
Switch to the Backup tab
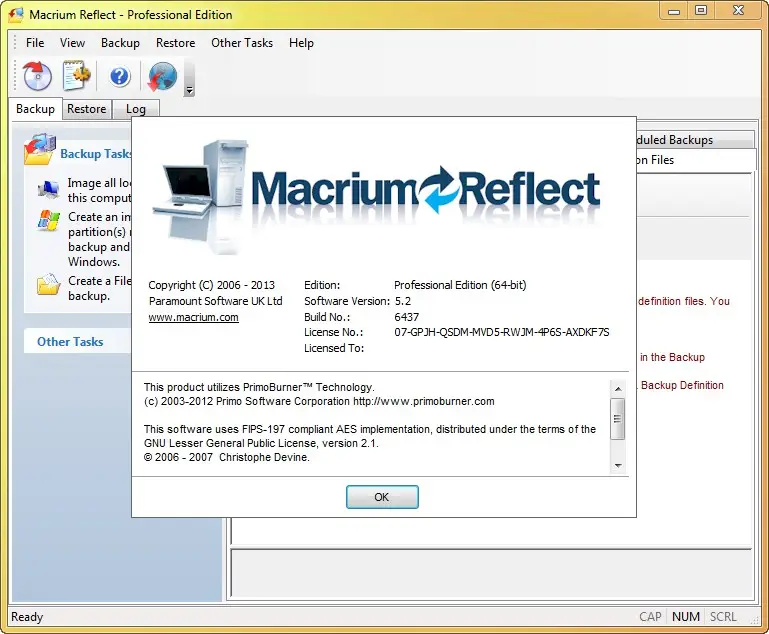click(35, 109)
